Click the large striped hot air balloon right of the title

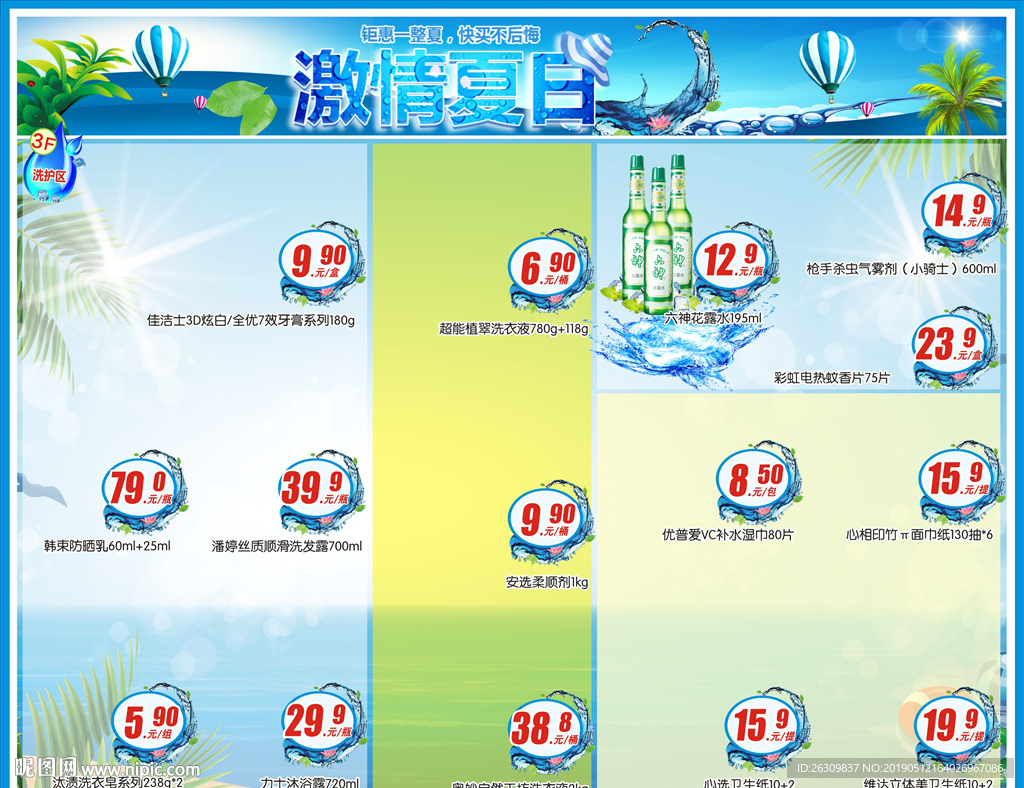[x=827, y=67]
